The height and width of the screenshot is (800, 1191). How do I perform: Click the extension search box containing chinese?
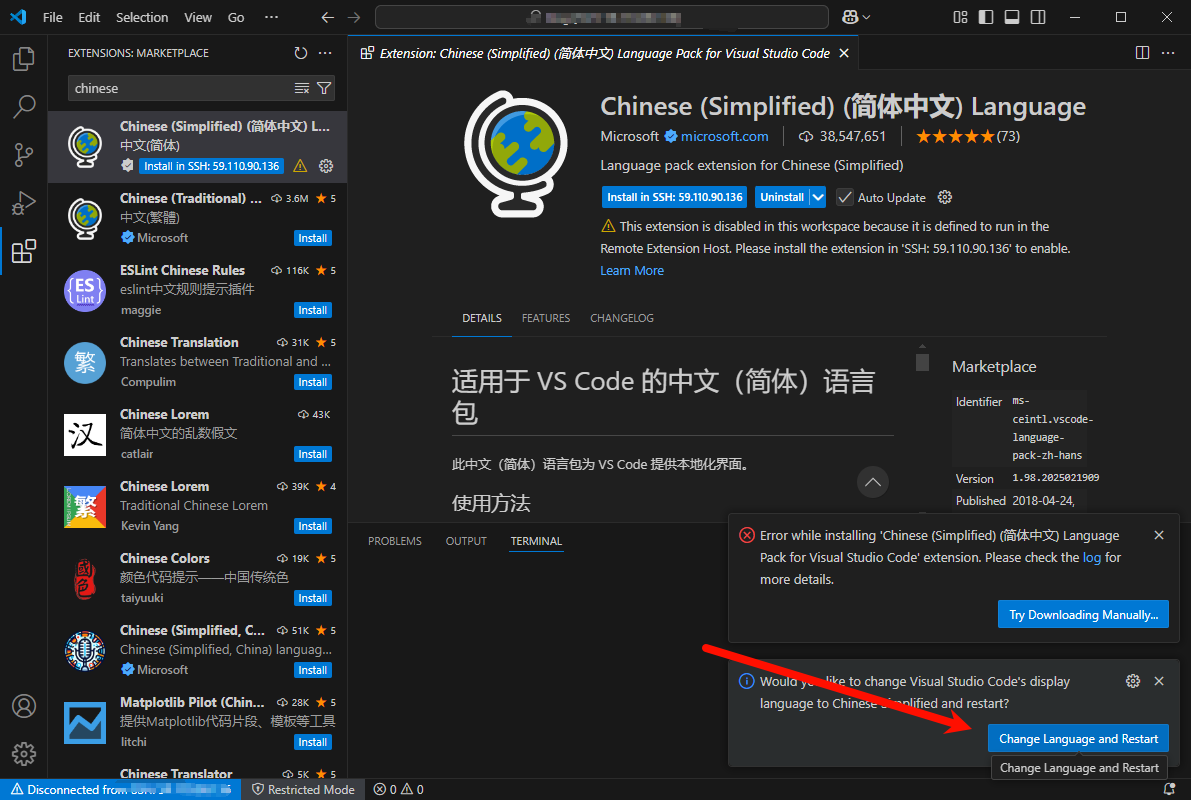(180, 88)
